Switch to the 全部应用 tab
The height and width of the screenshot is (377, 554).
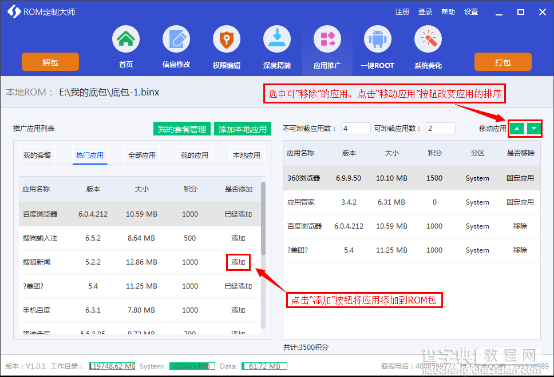tap(142, 155)
